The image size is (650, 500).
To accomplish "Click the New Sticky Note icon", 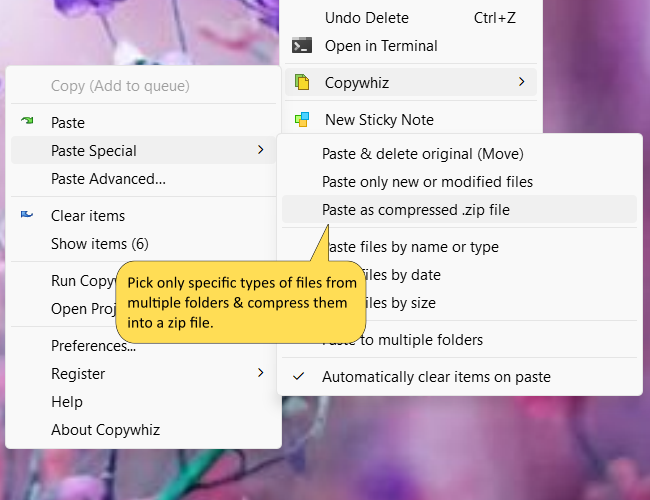I will (301, 120).
